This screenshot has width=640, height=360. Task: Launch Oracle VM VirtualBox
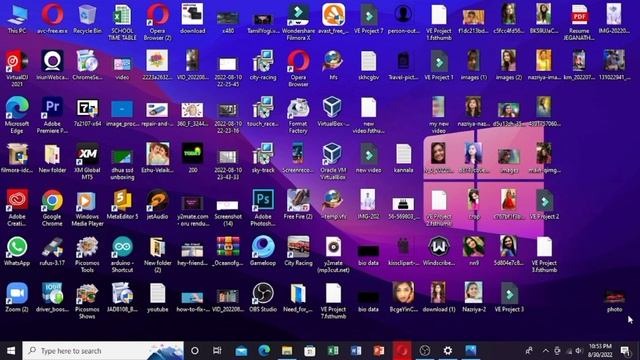click(333, 162)
